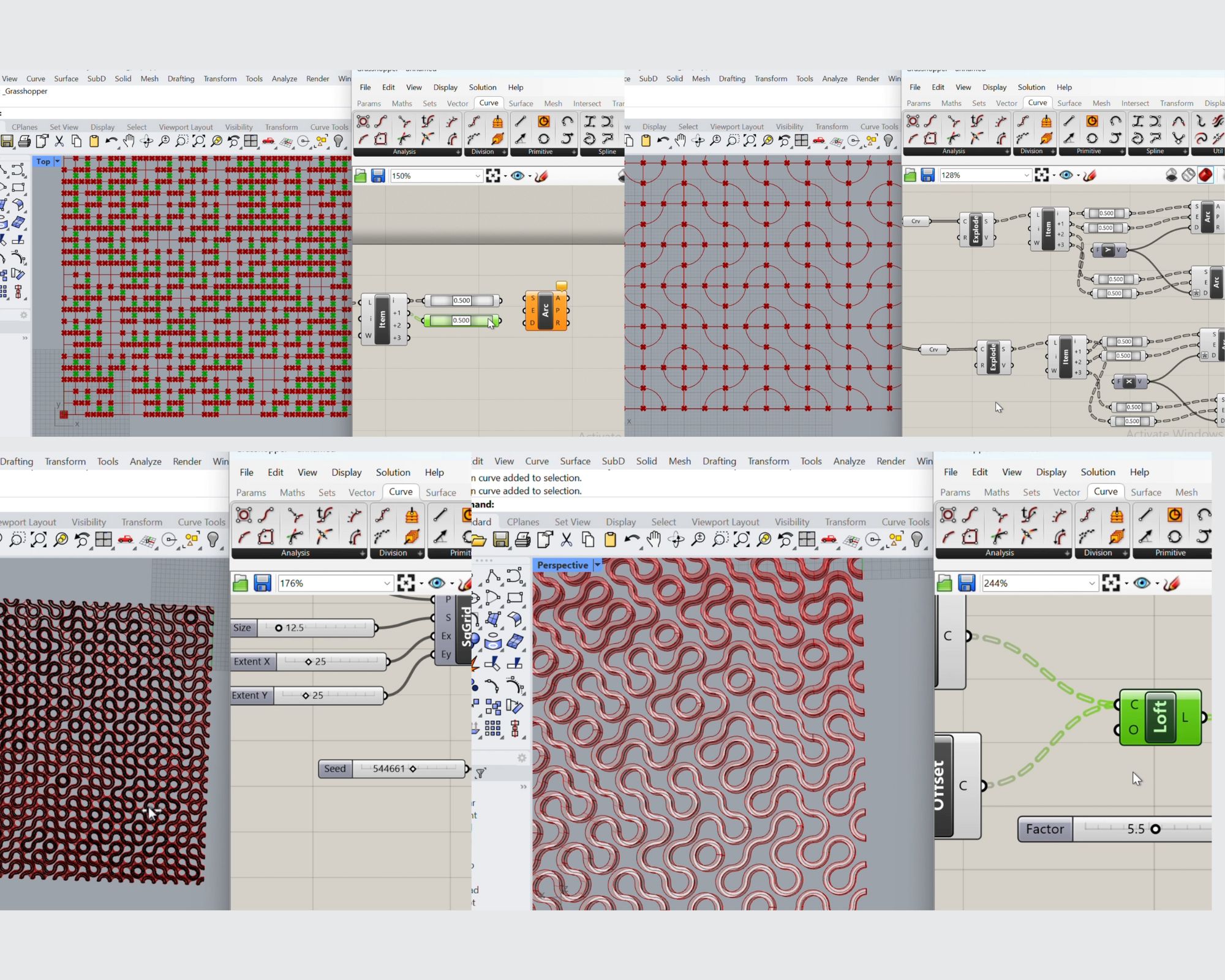Image resolution: width=1225 pixels, height=980 pixels.
Task: Click the Save icon in the 150% Grasshopper window
Action: pyautogui.click(x=378, y=176)
